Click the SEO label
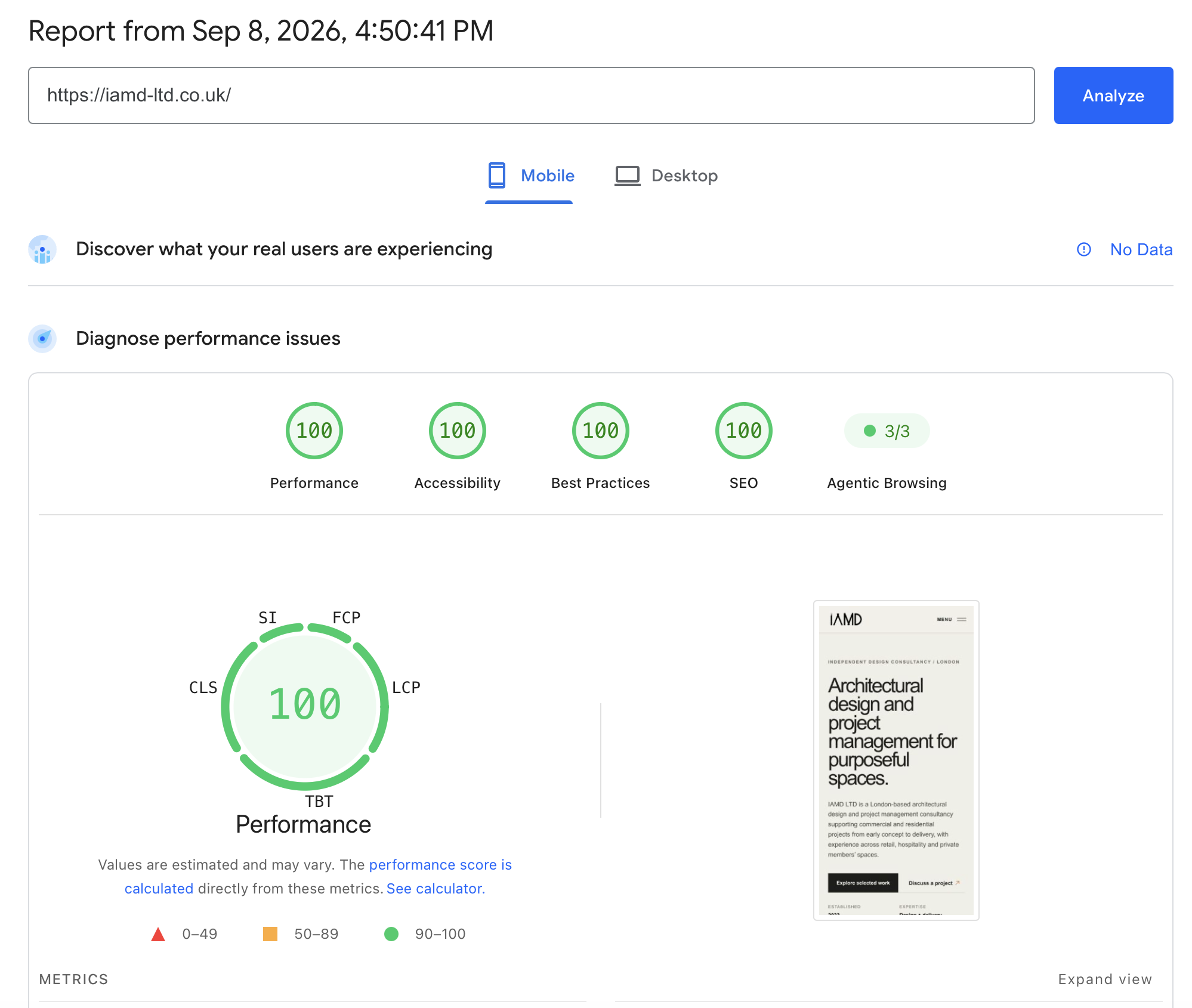1192x1008 pixels. coord(744,483)
